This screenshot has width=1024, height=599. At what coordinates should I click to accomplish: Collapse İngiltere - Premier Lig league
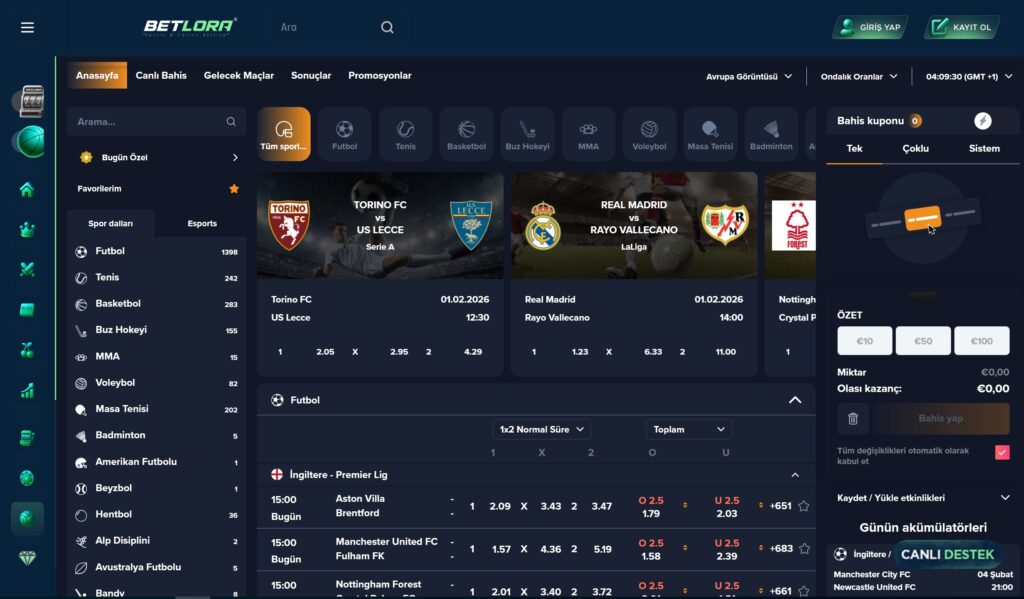click(795, 475)
